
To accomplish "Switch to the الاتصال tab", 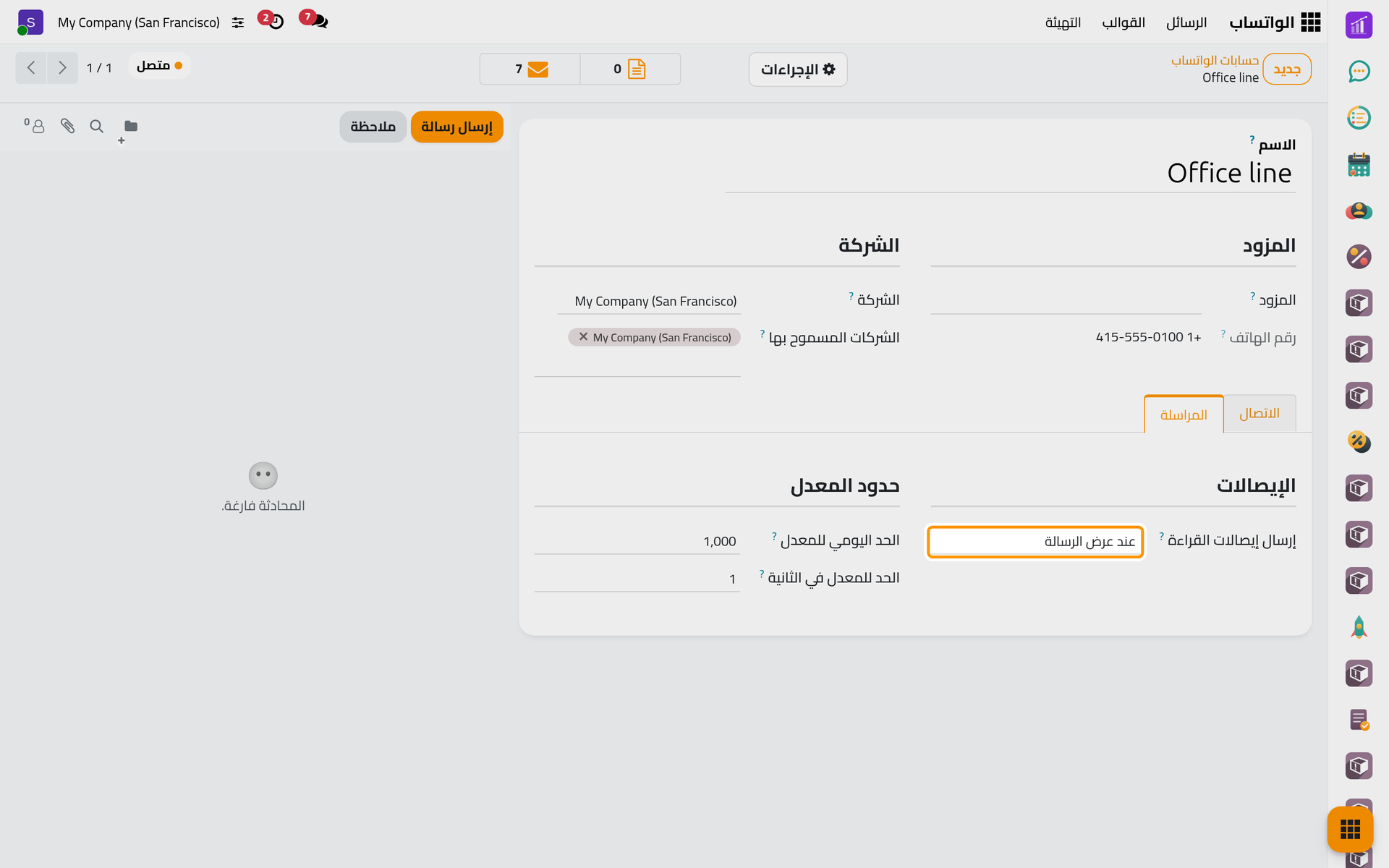I will [1260, 413].
